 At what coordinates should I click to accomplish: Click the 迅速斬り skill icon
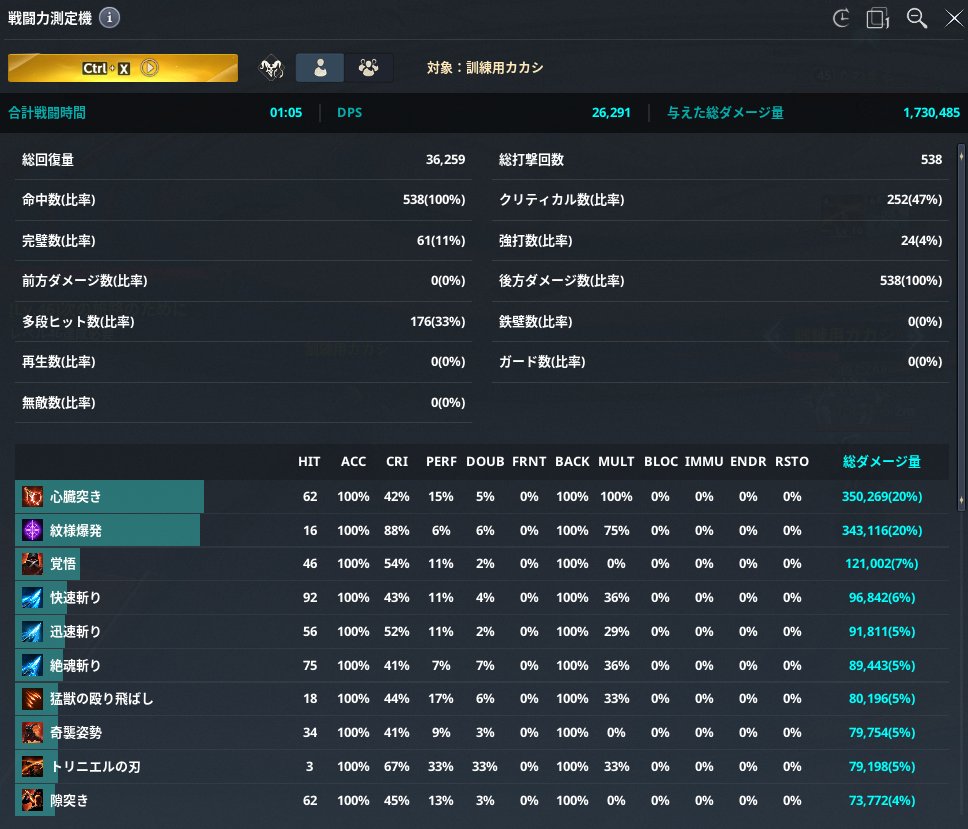point(32,631)
